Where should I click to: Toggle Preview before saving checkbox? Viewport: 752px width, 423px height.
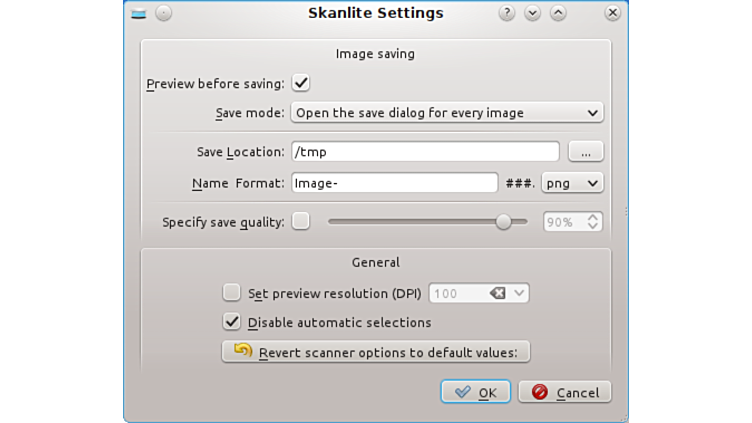coord(301,84)
